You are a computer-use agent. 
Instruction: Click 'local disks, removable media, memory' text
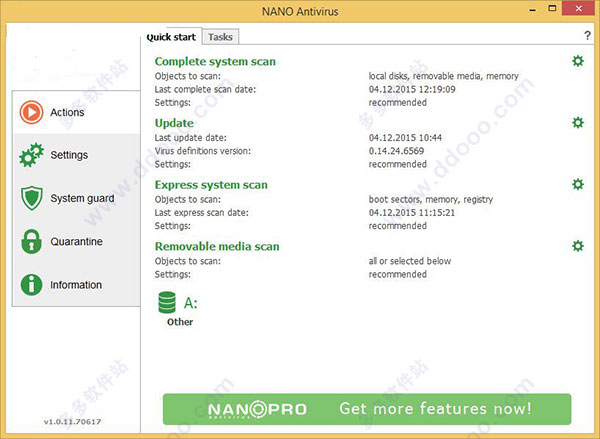tap(443, 76)
